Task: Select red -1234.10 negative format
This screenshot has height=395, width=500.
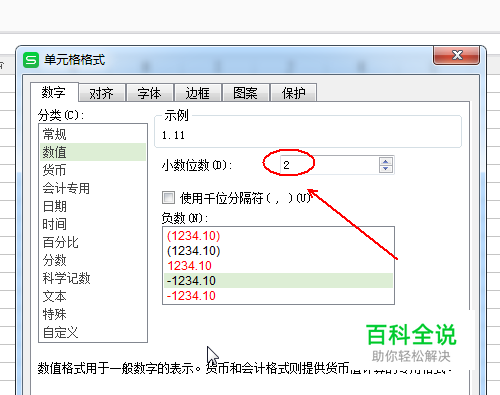Action: 278,296
